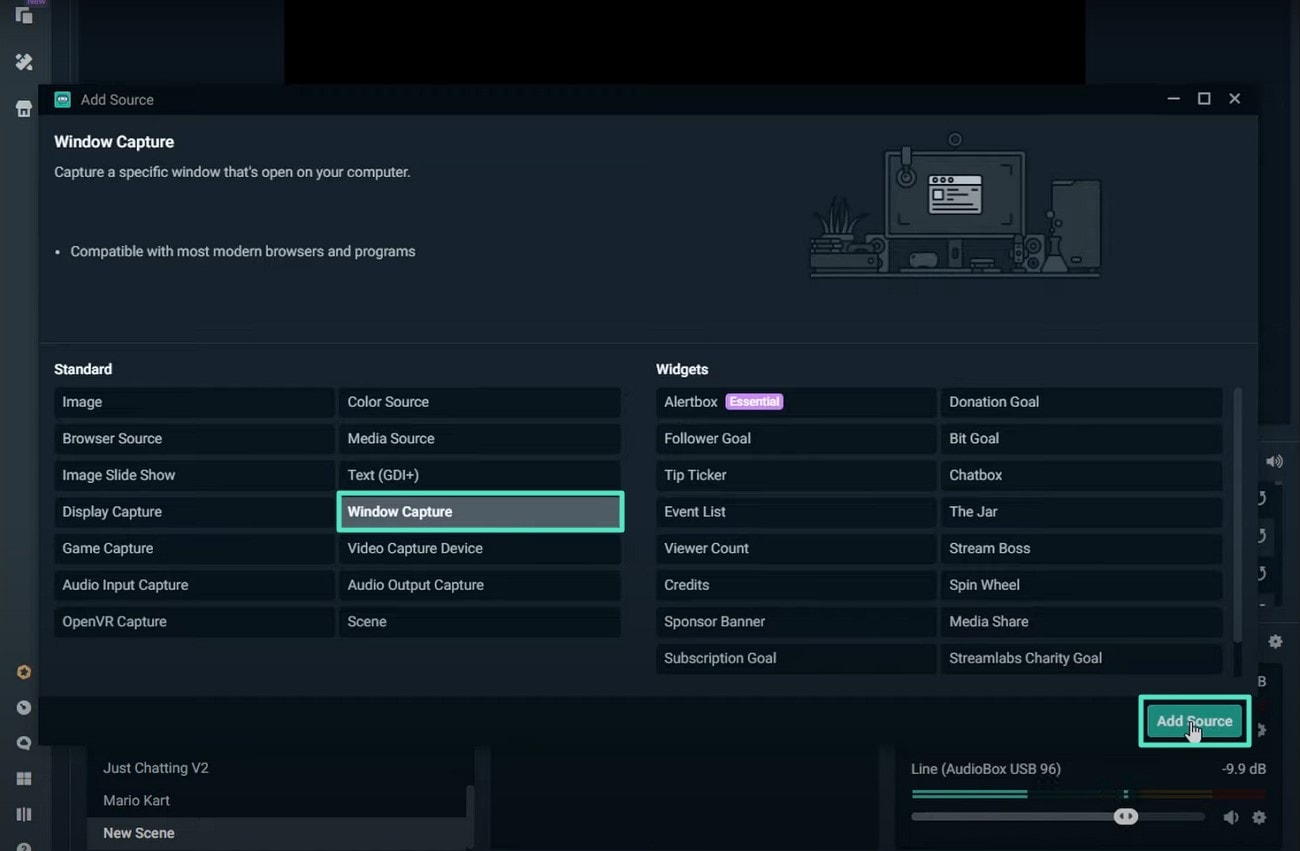Mute the Line AudioBox USB 96 source
Viewport: 1300px width, 851px height.
[1231, 817]
